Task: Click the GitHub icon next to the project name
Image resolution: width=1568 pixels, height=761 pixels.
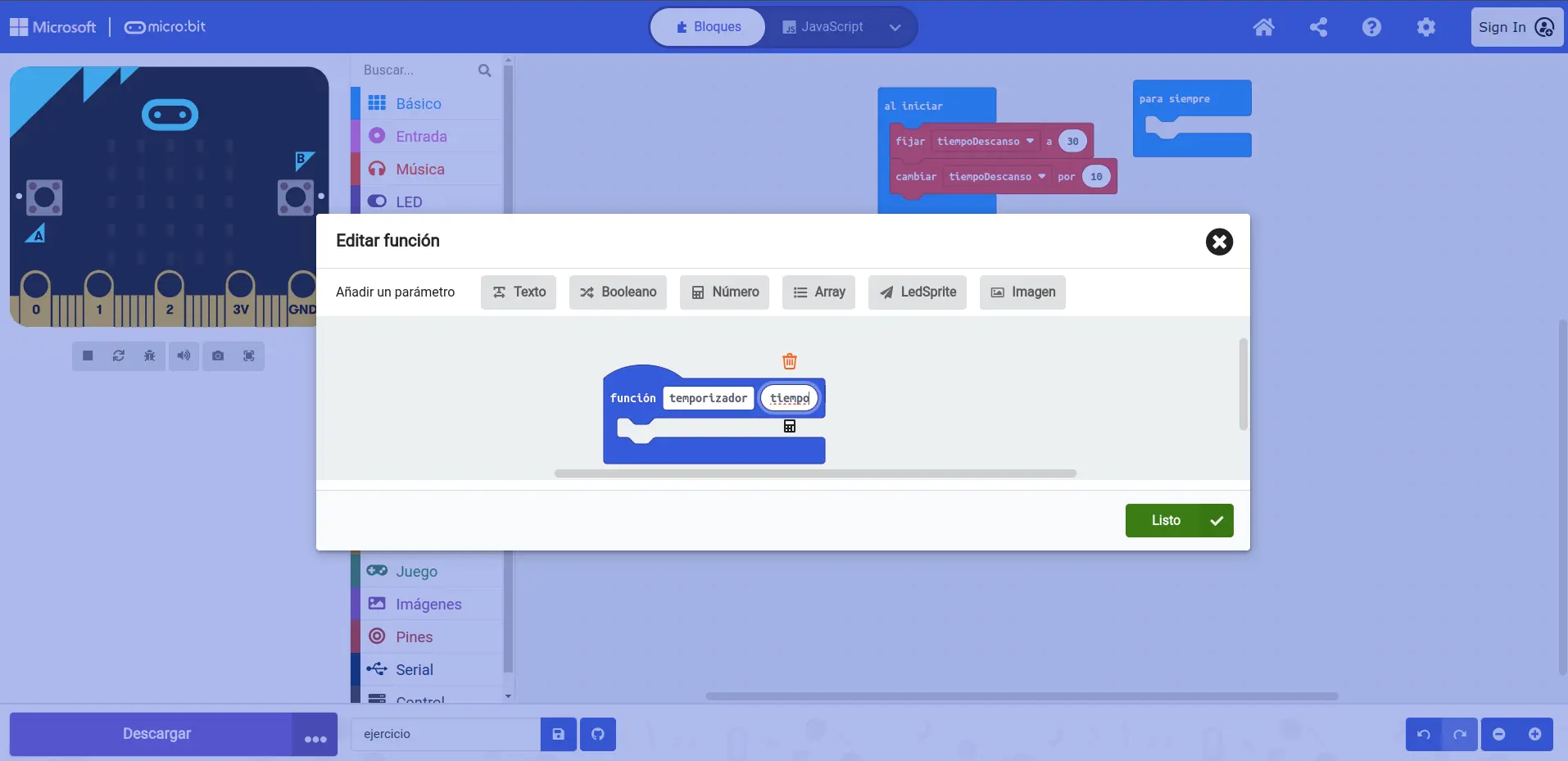Action: (x=597, y=734)
